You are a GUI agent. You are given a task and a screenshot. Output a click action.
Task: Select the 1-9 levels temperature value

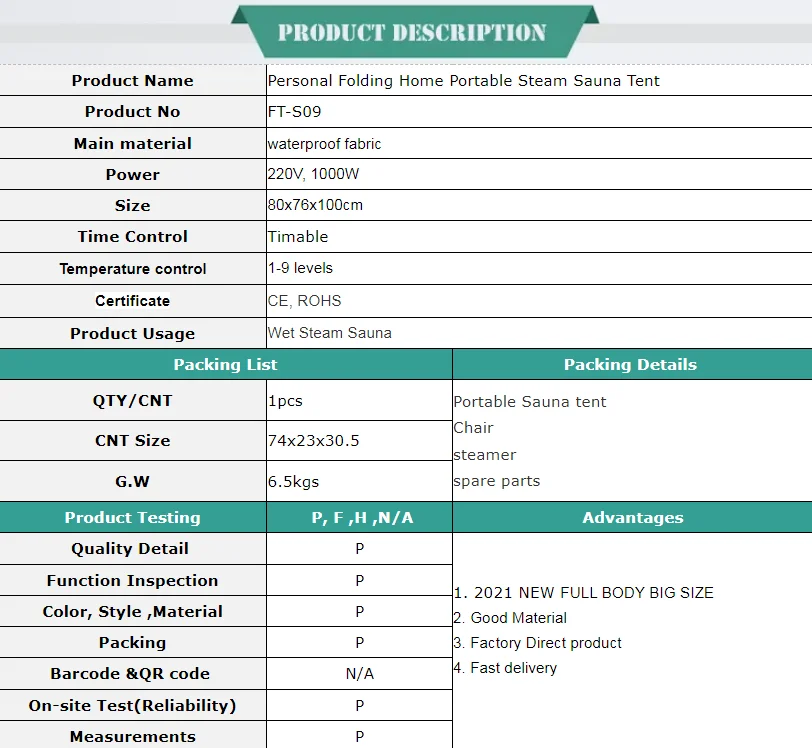[300, 268]
